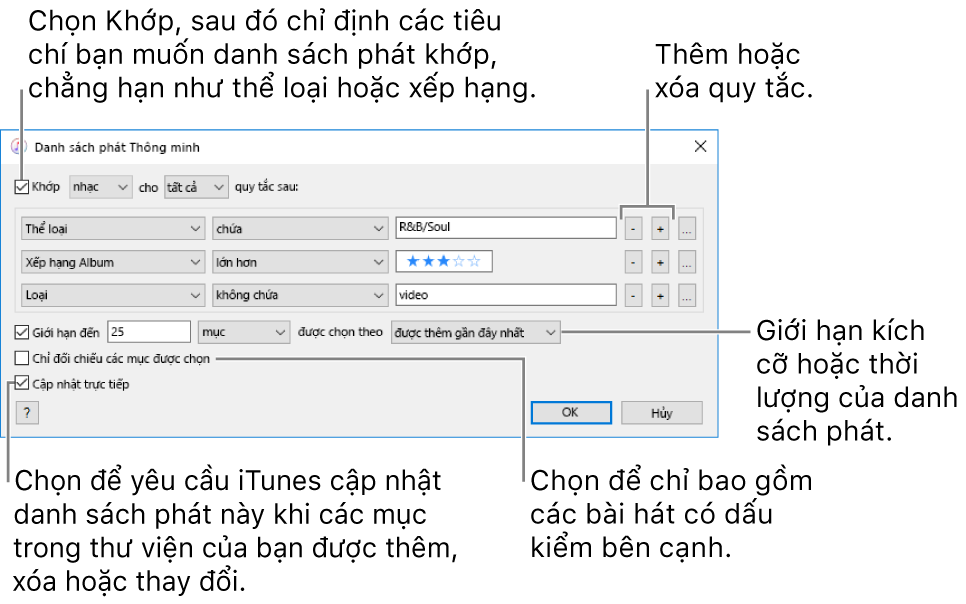This screenshot has width=966, height=604.
Task: Set star rating in the album rating control
Action: [x=444, y=261]
